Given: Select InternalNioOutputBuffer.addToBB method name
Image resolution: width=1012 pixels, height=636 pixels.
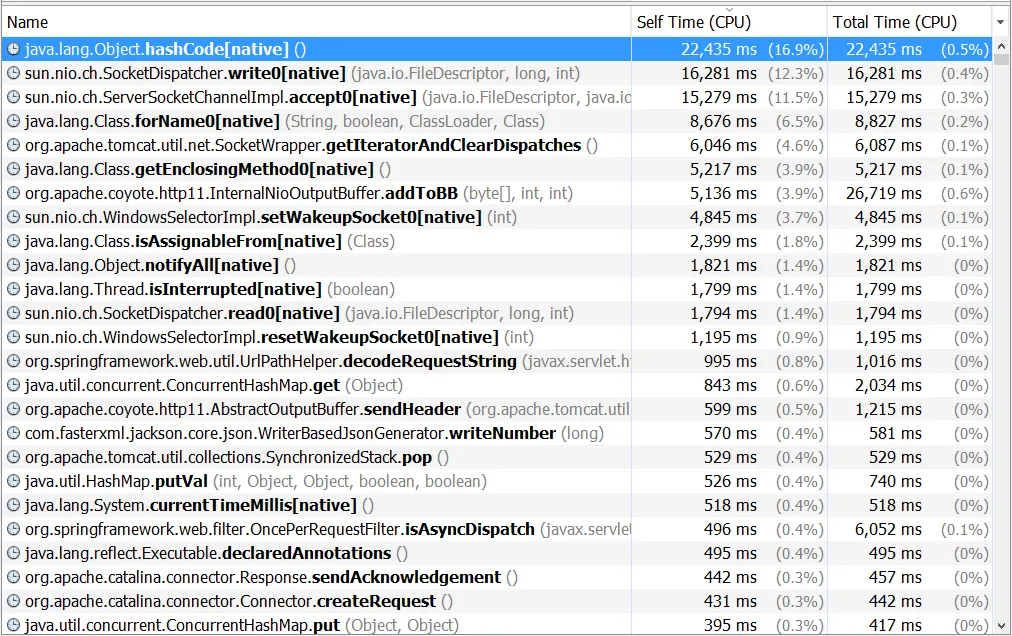Looking at the screenshot, I should point(241,194).
